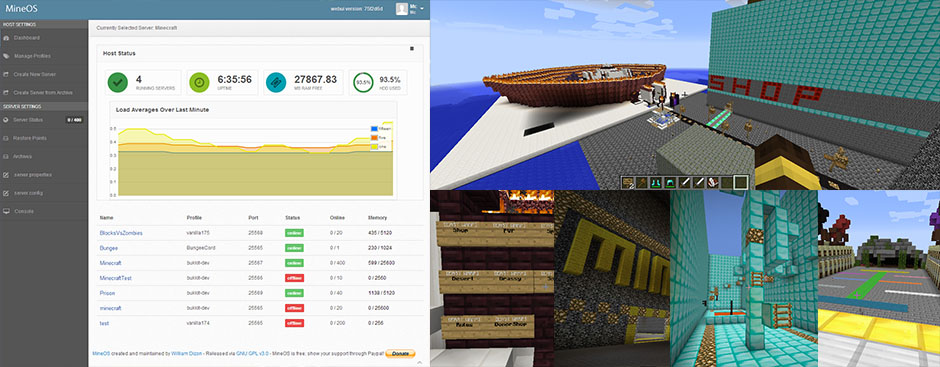Open the Dashboard sidebar item
Image resolution: width=940 pixels, height=367 pixels.
click(x=27, y=38)
